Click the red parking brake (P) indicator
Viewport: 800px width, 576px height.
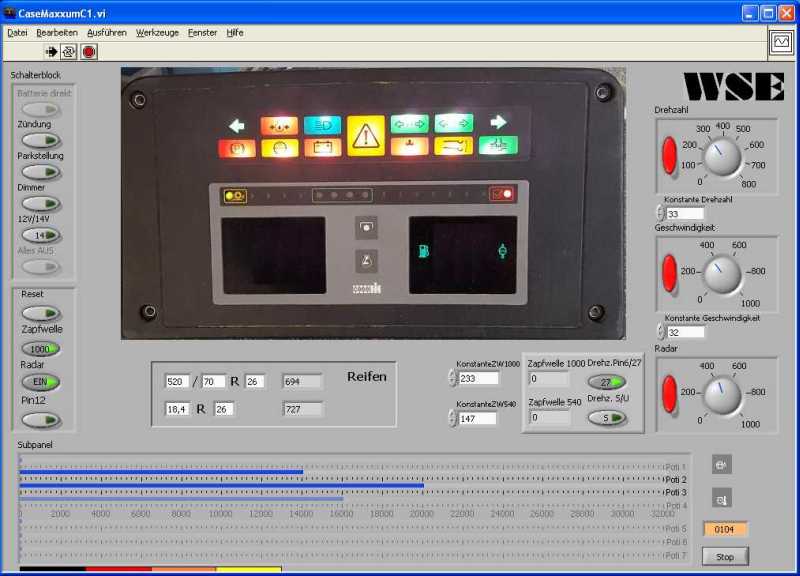(x=237, y=148)
